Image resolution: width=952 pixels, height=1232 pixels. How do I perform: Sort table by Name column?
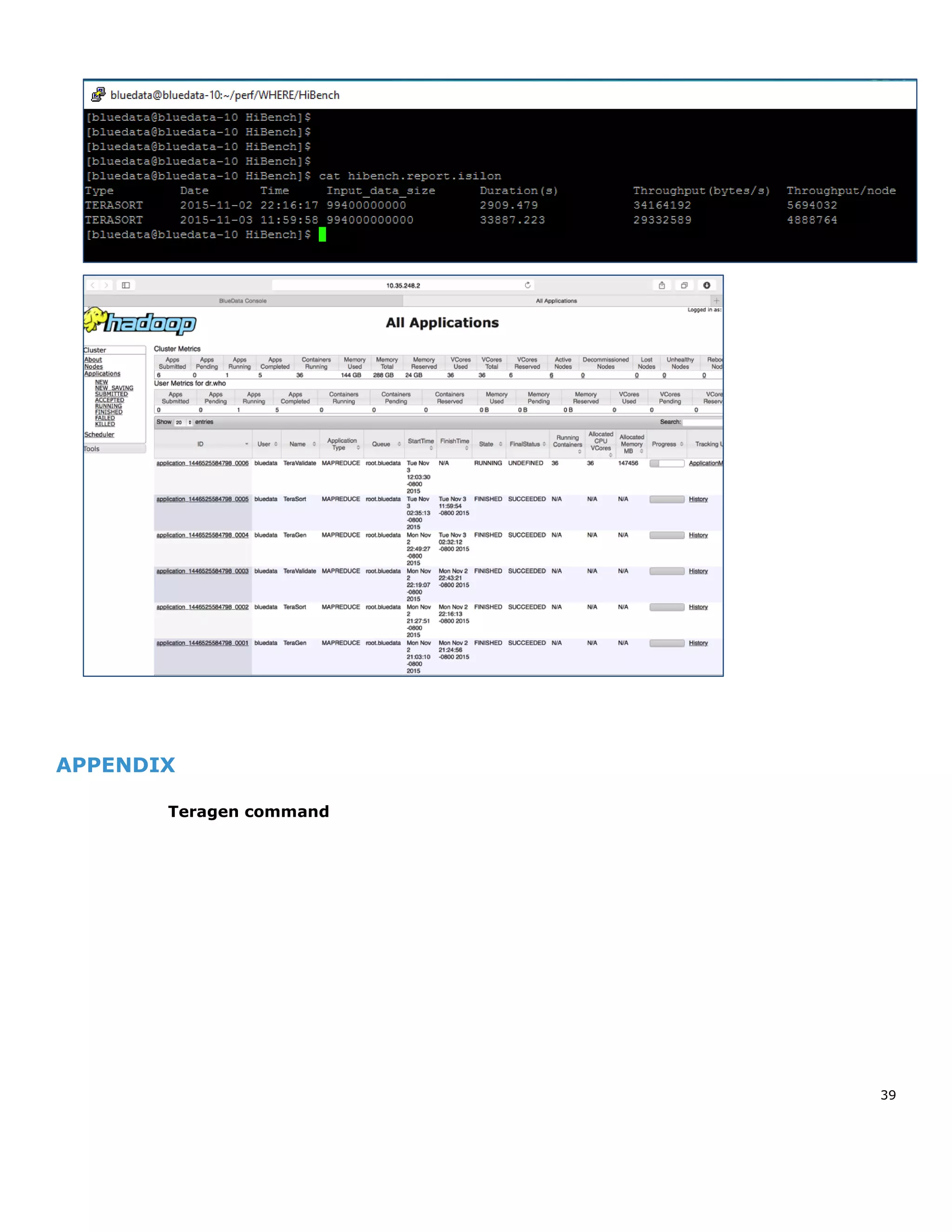300,444
